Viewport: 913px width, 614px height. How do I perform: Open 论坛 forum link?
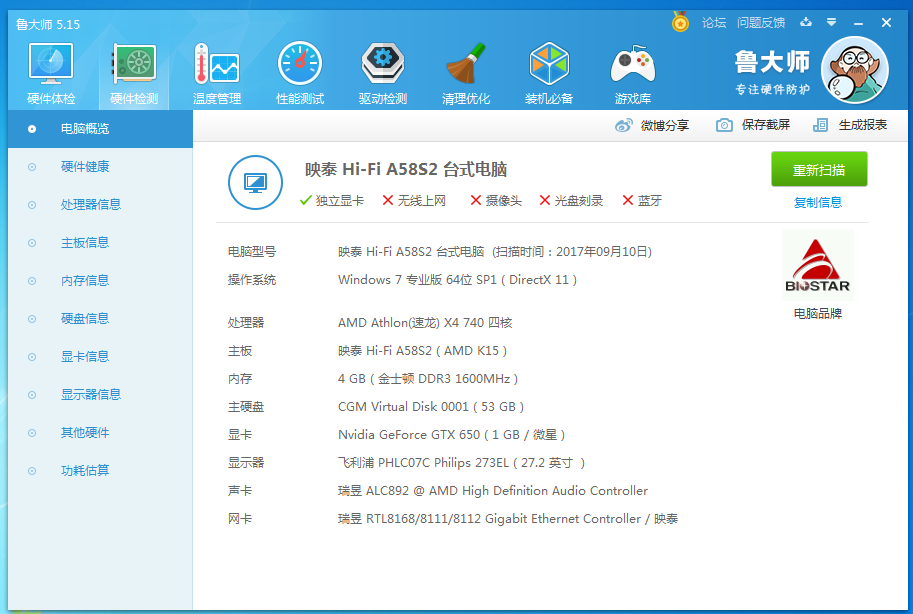(x=714, y=23)
